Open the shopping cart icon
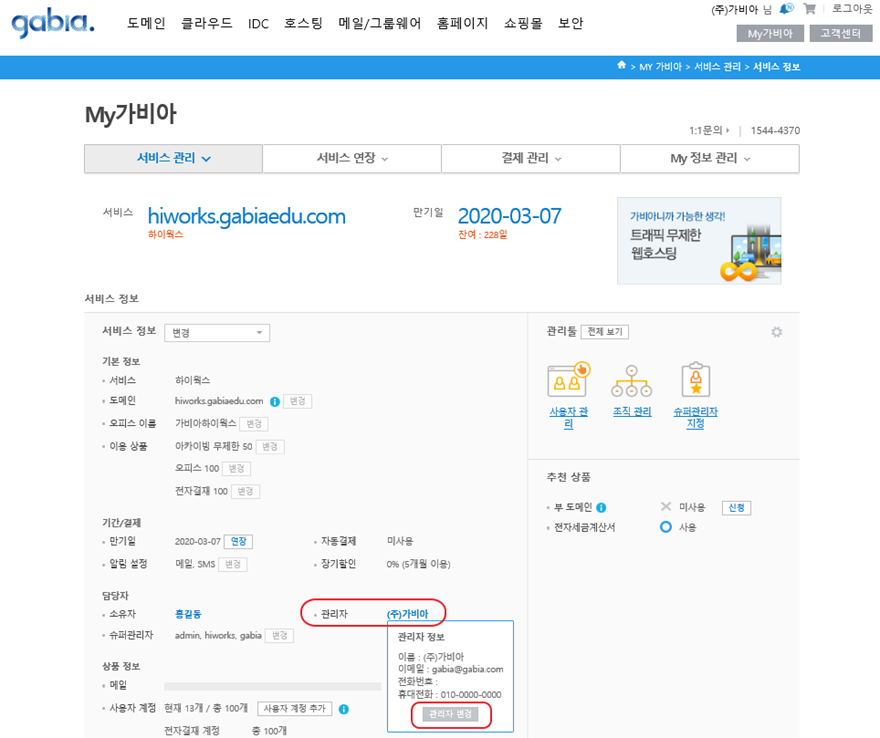 click(809, 9)
